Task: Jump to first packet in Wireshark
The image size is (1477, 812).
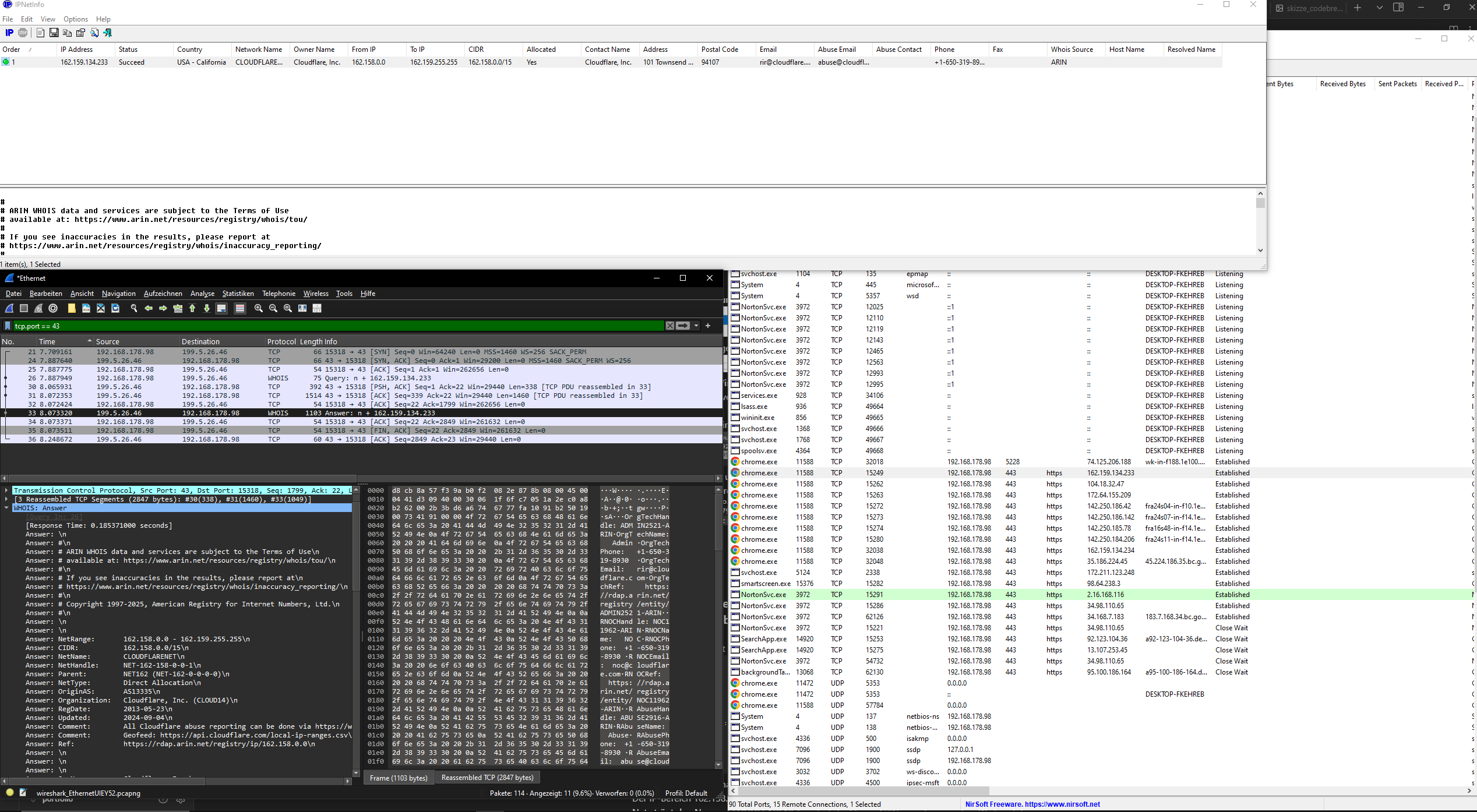Action: (192, 308)
